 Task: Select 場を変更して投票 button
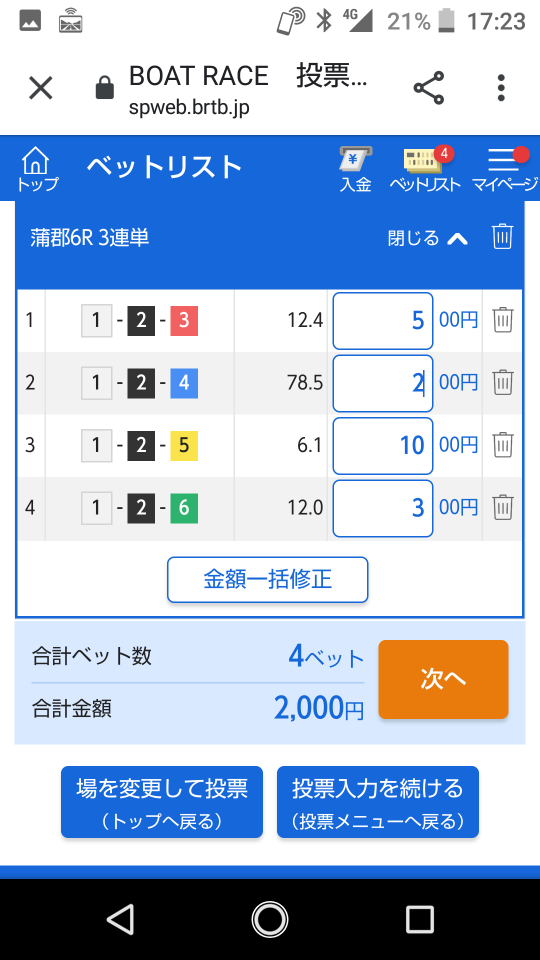[162, 802]
